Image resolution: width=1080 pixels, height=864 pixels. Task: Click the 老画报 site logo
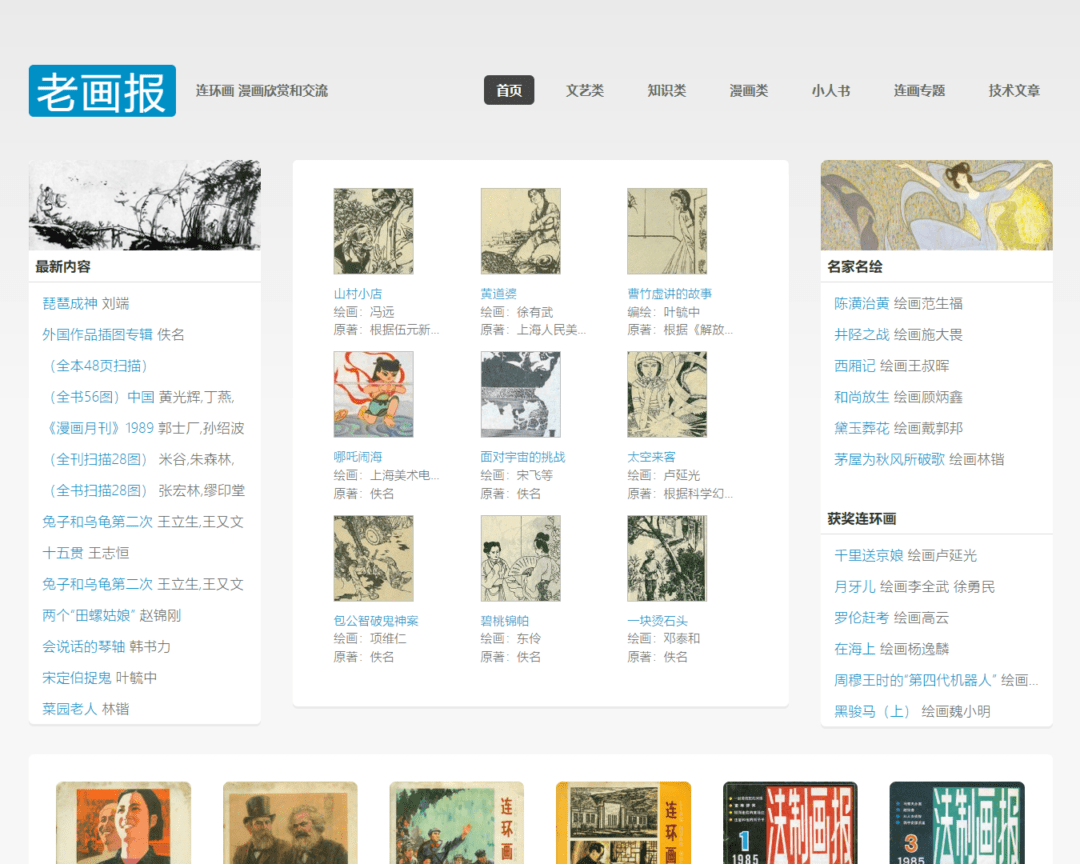click(x=102, y=91)
